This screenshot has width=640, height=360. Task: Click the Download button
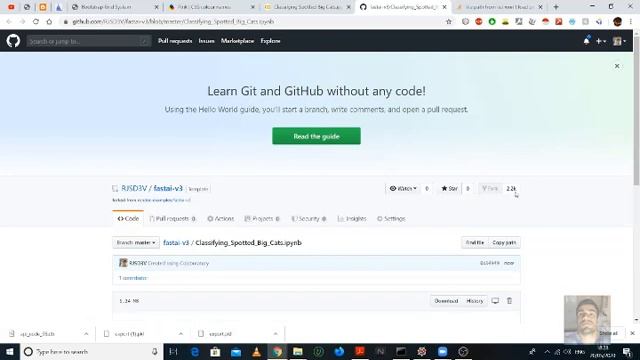coord(446,301)
